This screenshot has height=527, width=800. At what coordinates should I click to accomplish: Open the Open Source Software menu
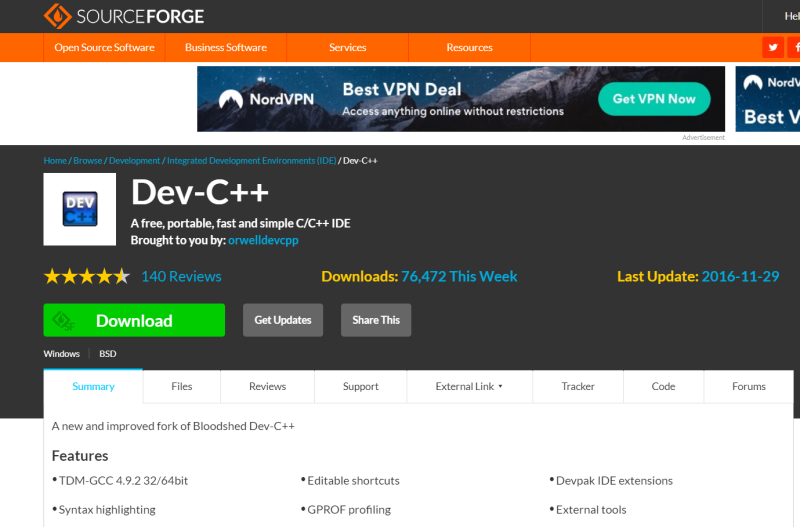click(x=104, y=47)
